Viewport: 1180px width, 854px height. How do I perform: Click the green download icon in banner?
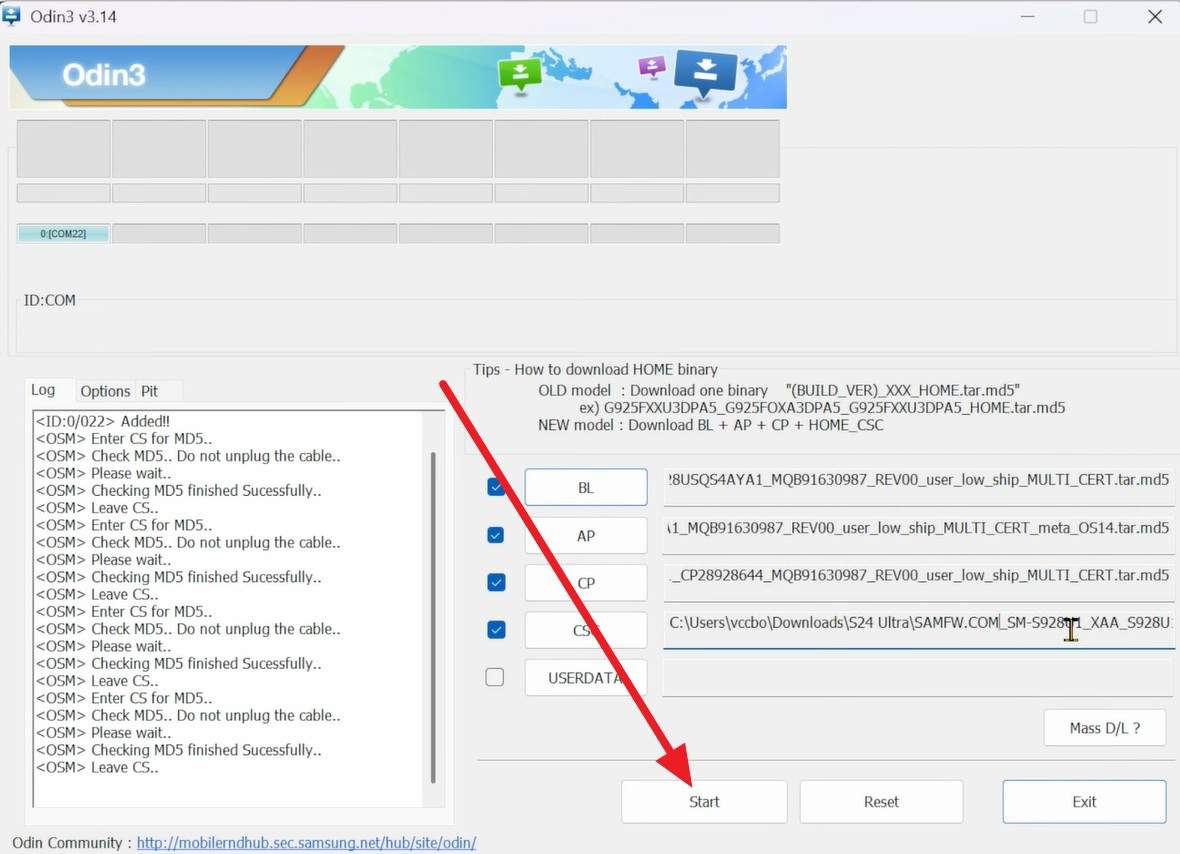pyautogui.click(x=519, y=75)
